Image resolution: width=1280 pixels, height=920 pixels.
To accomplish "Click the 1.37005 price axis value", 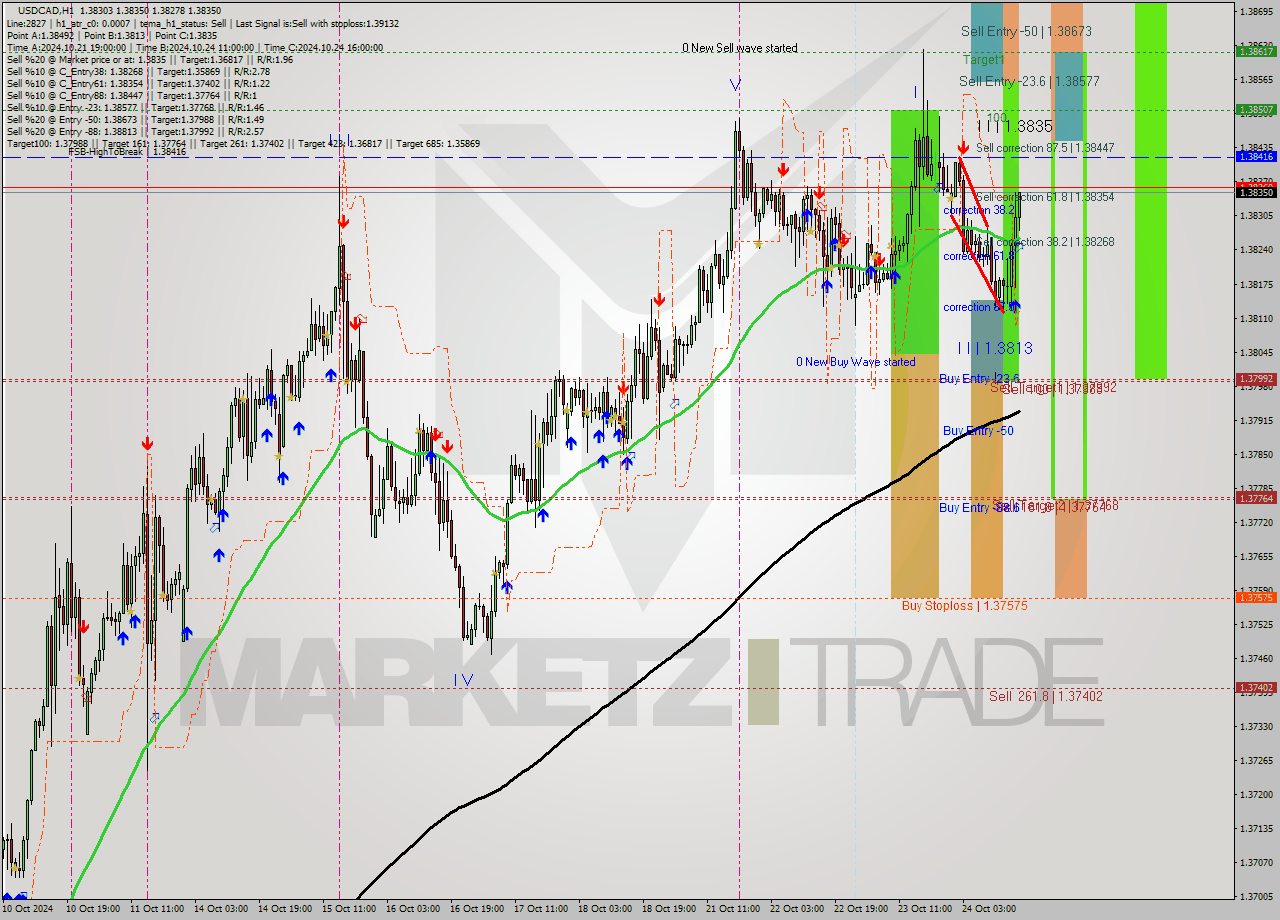I will tap(1256, 897).
